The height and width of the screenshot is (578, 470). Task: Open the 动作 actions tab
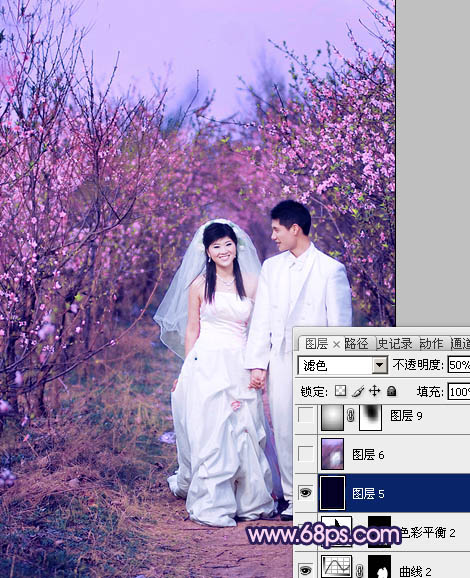(431, 344)
